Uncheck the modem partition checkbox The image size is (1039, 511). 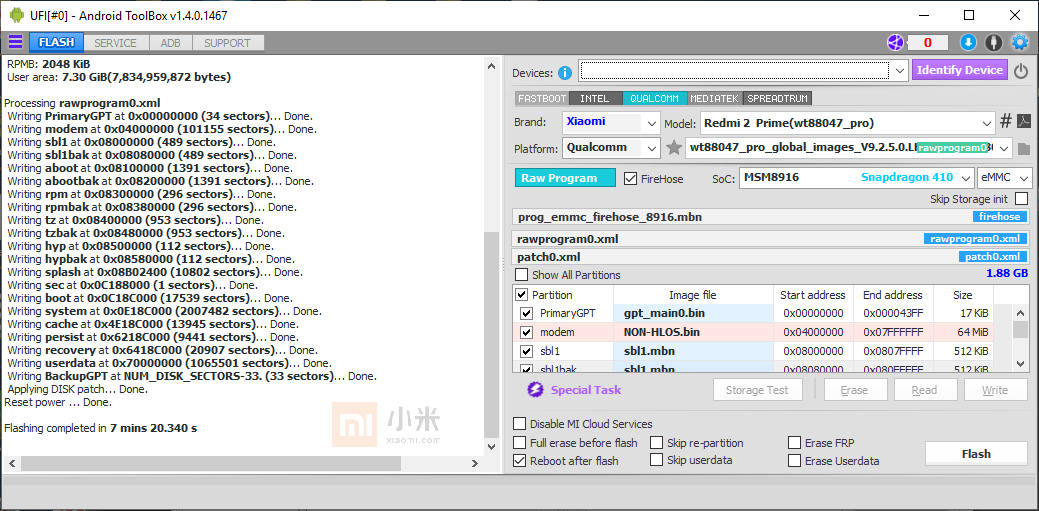[x=527, y=332]
